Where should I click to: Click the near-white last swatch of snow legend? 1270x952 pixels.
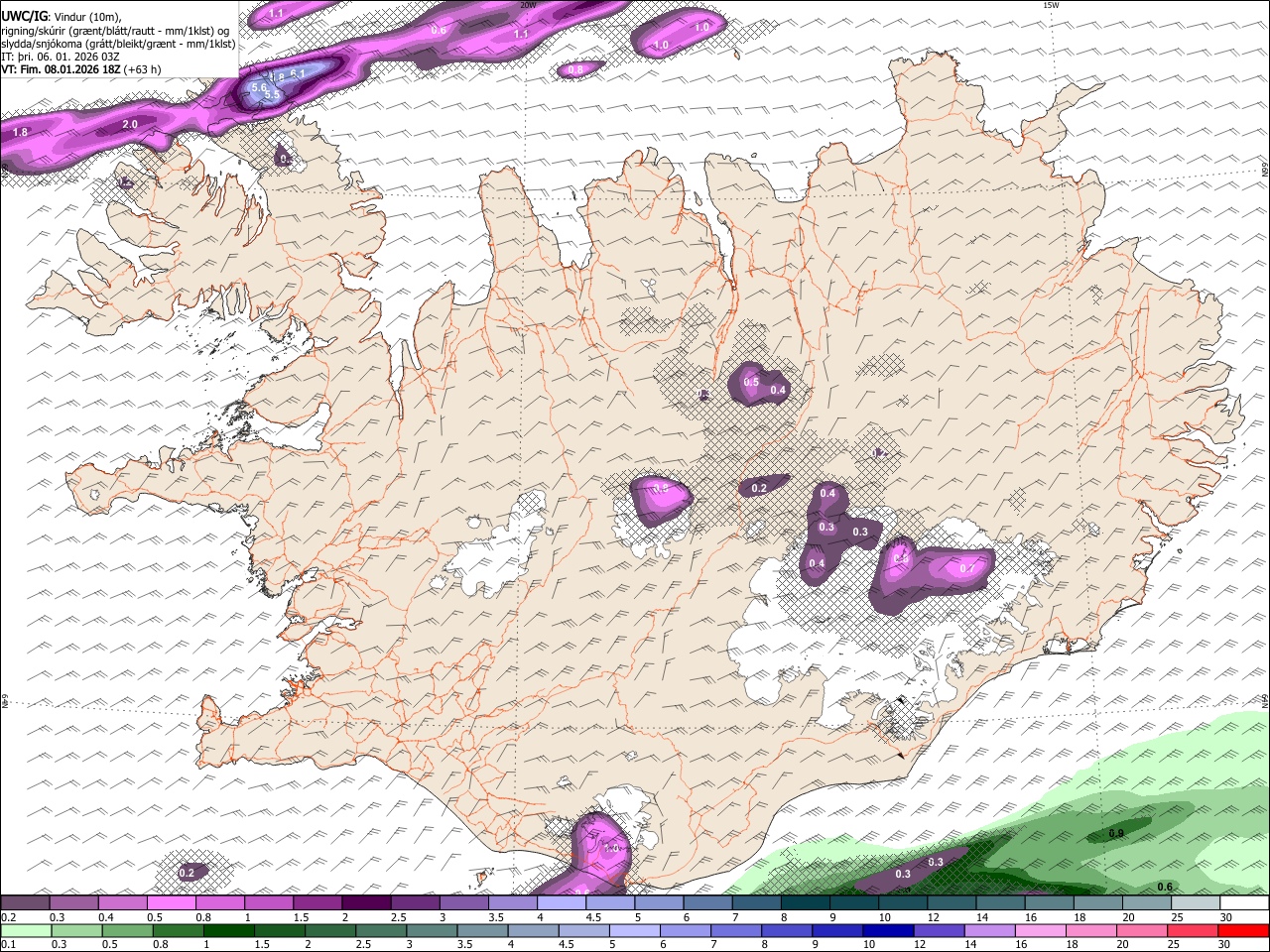tap(1244, 903)
